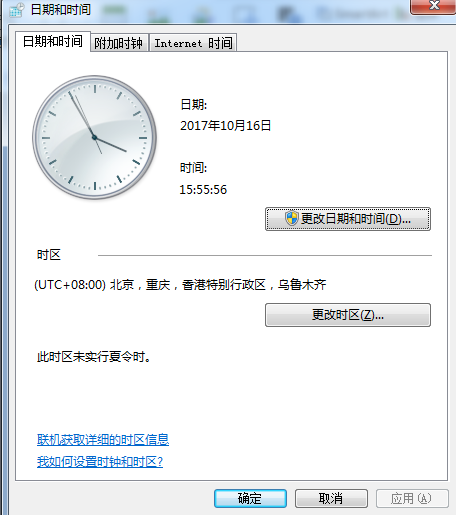Viewport: 456px width, 515px height.
Task: Open help link 我如何设置时钟和时区?
Action: tap(100, 462)
